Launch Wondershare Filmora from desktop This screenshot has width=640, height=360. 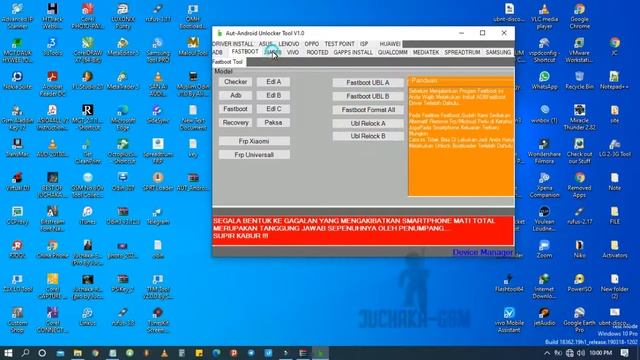544,151
